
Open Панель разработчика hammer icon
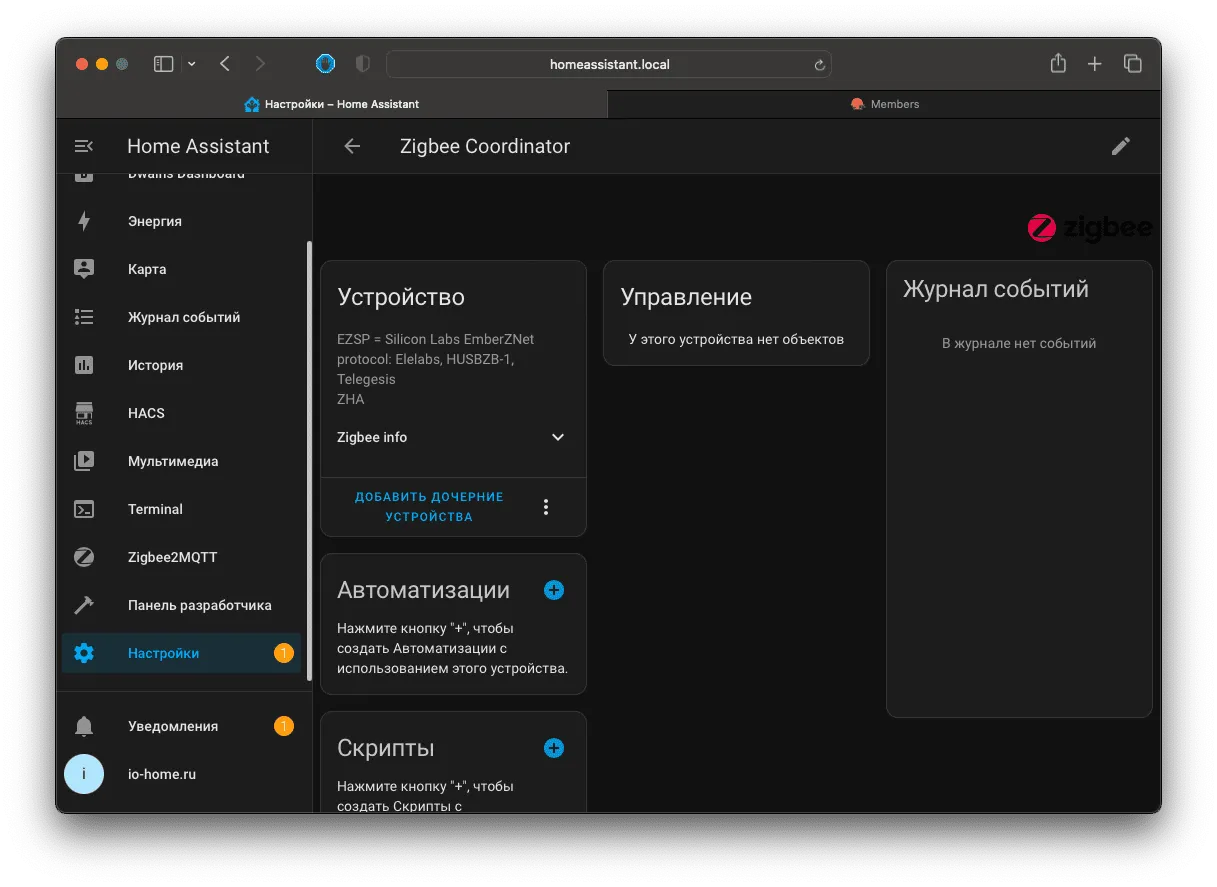84,605
